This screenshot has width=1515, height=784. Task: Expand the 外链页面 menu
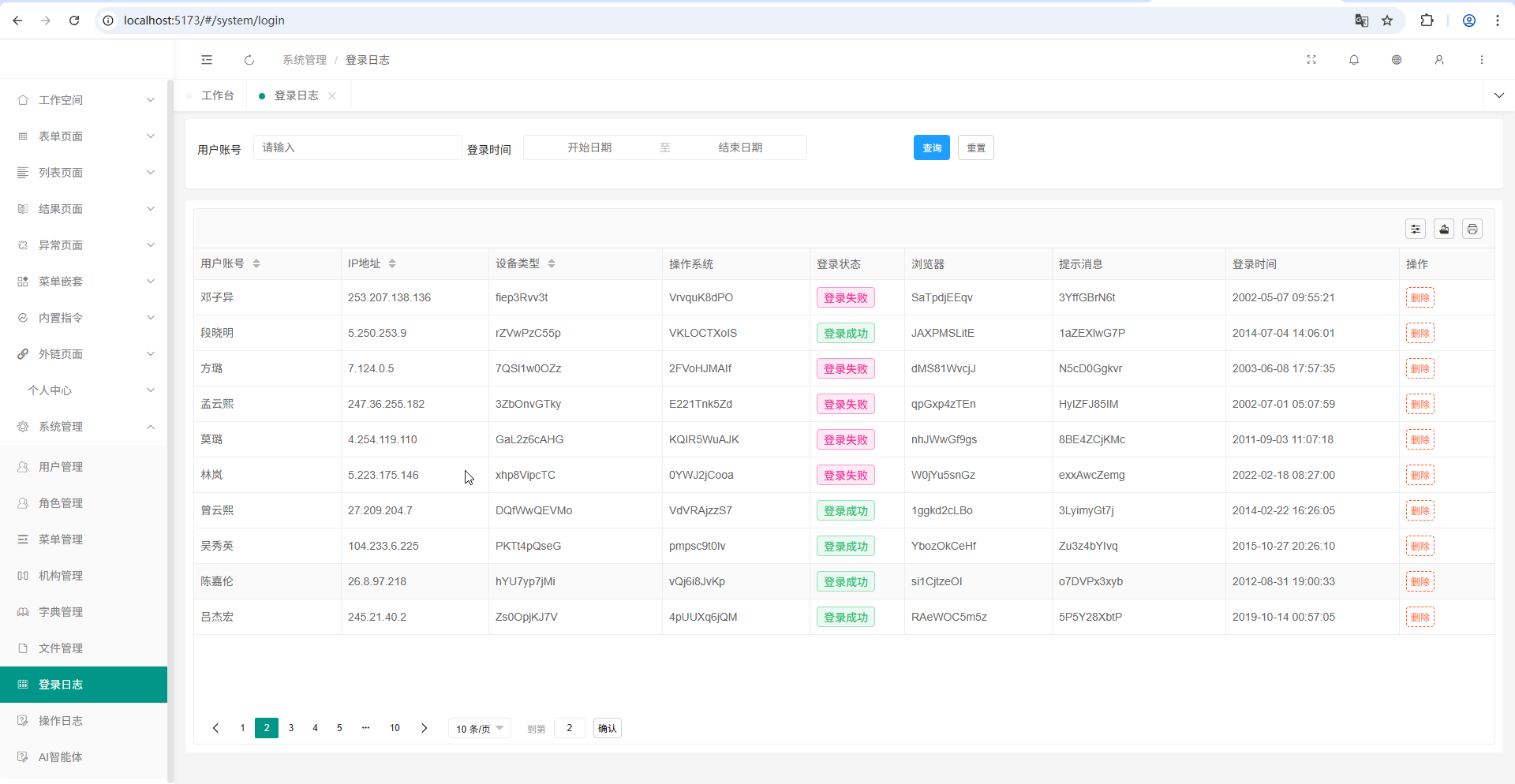pos(84,354)
